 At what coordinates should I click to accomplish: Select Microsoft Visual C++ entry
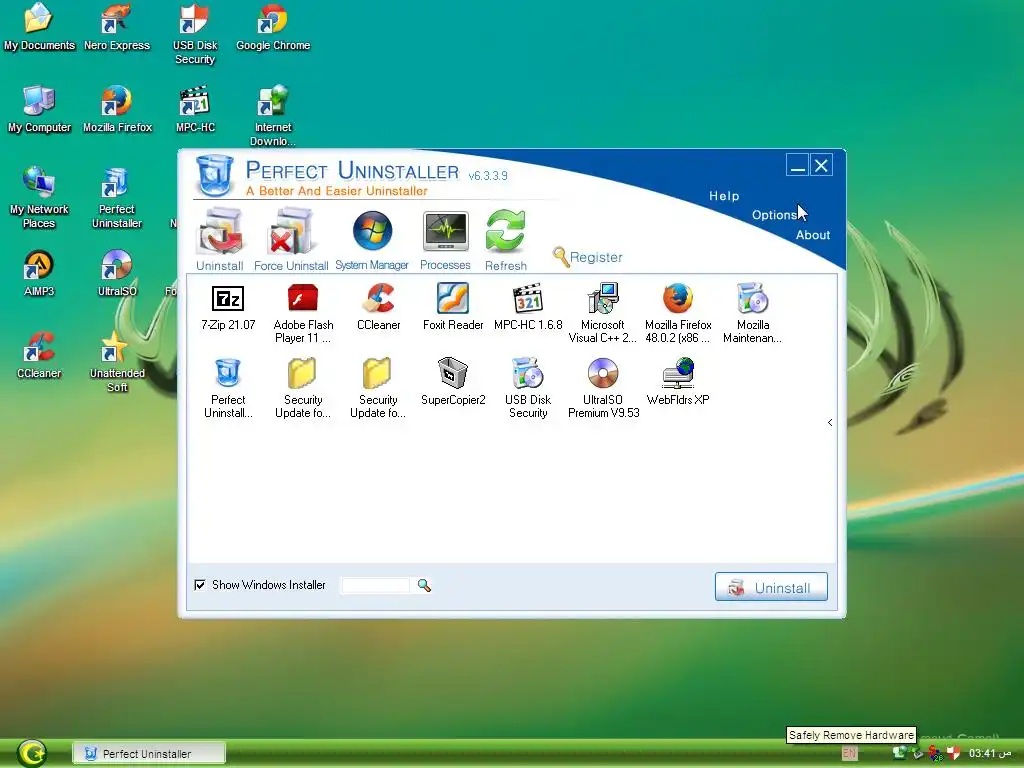[x=602, y=313]
